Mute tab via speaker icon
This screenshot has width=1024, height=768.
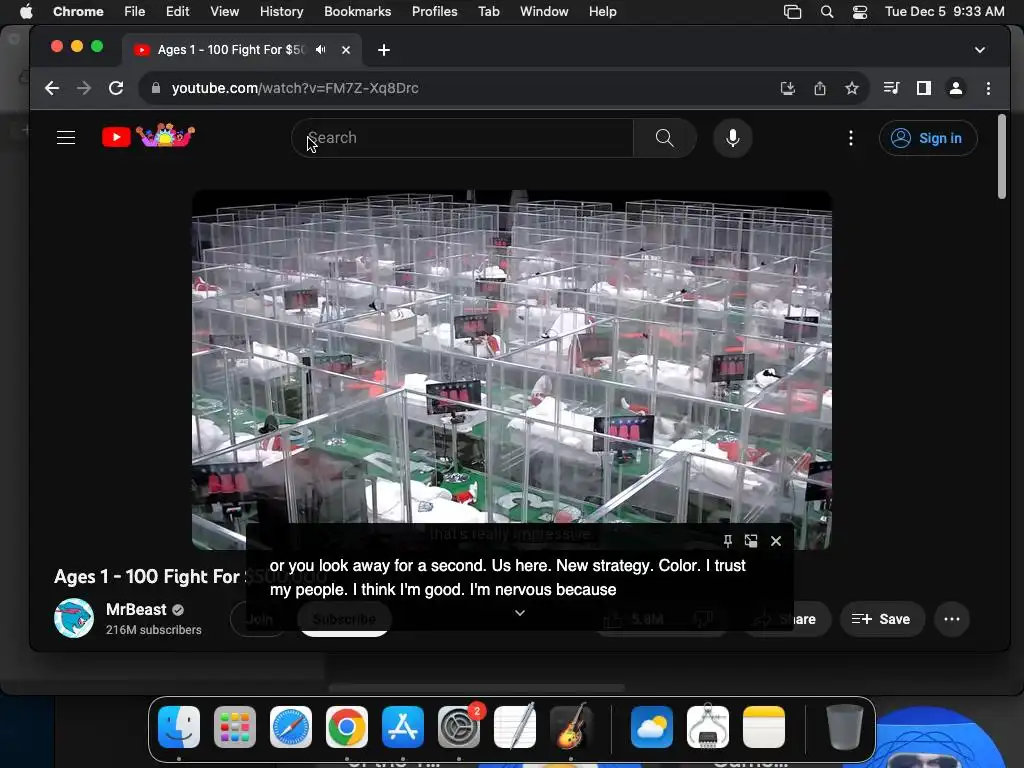(321, 50)
